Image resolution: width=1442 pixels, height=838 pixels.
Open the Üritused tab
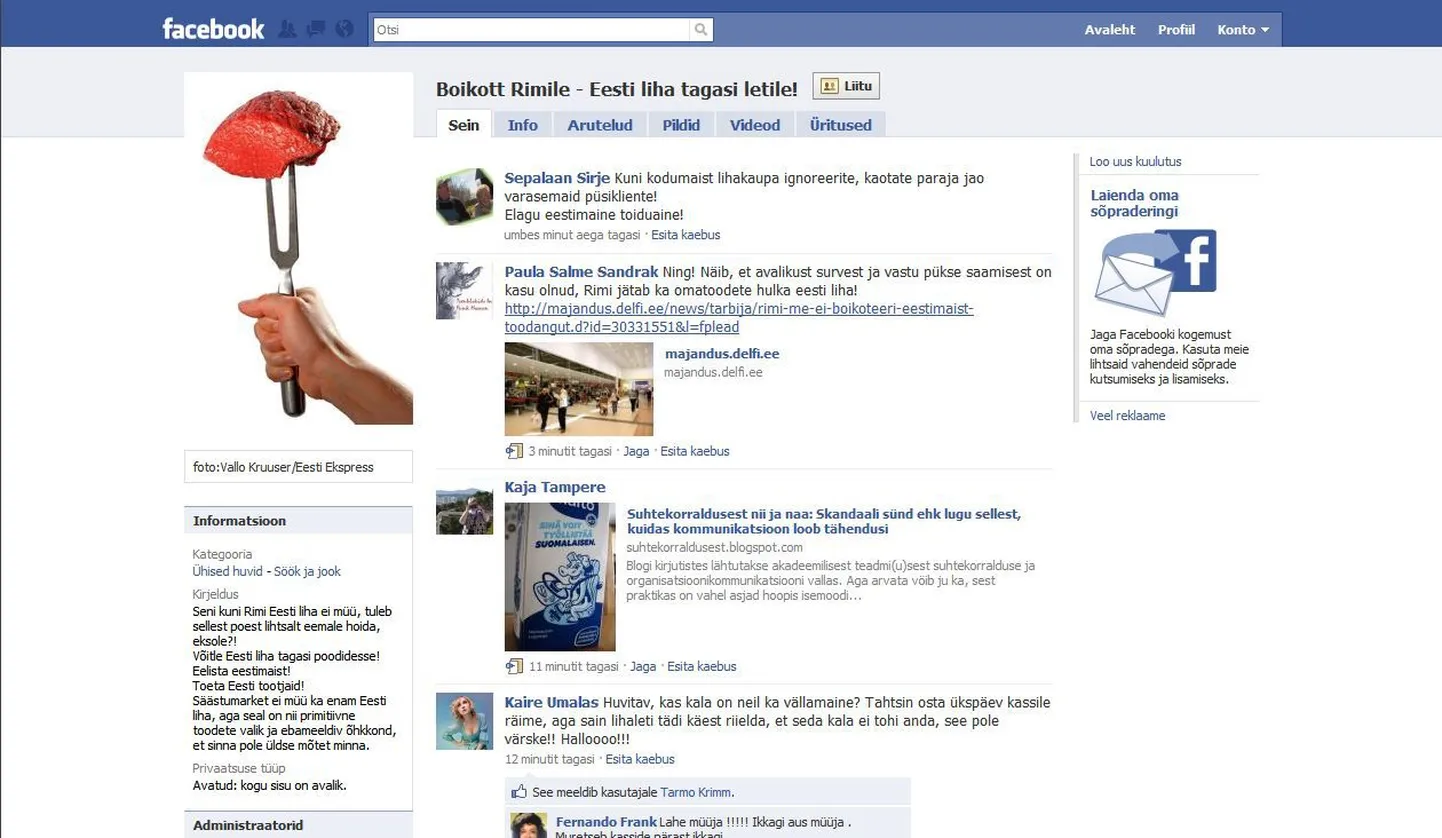[841, 125]
